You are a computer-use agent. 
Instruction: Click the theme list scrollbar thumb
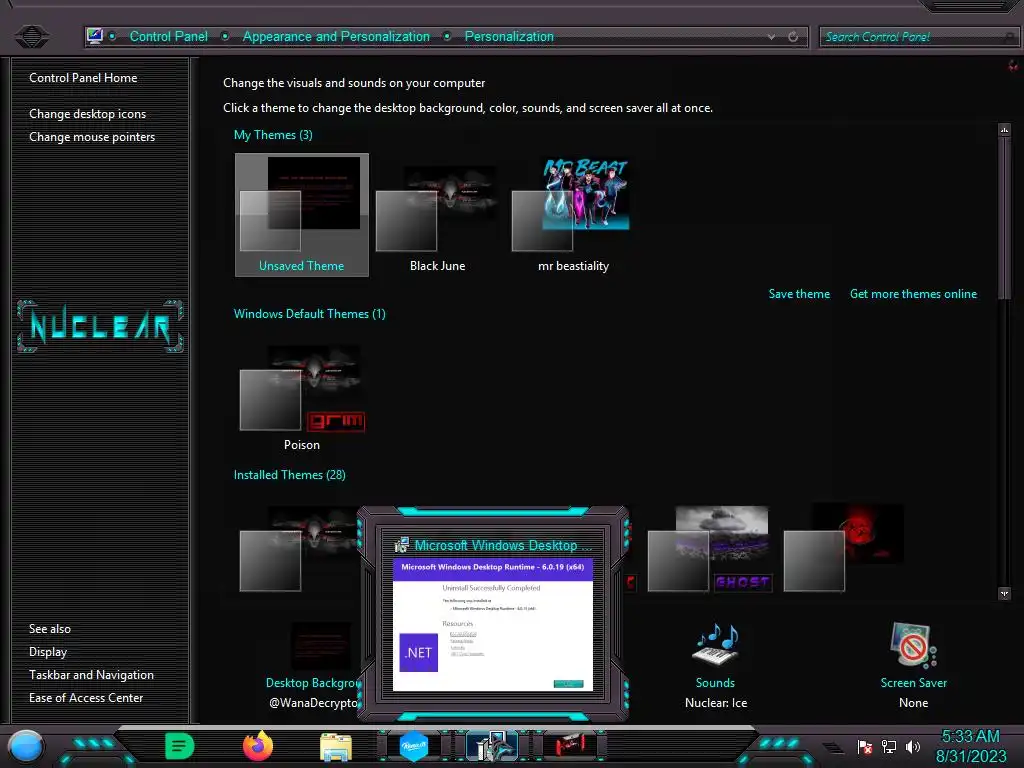[x=1004, y=219]
